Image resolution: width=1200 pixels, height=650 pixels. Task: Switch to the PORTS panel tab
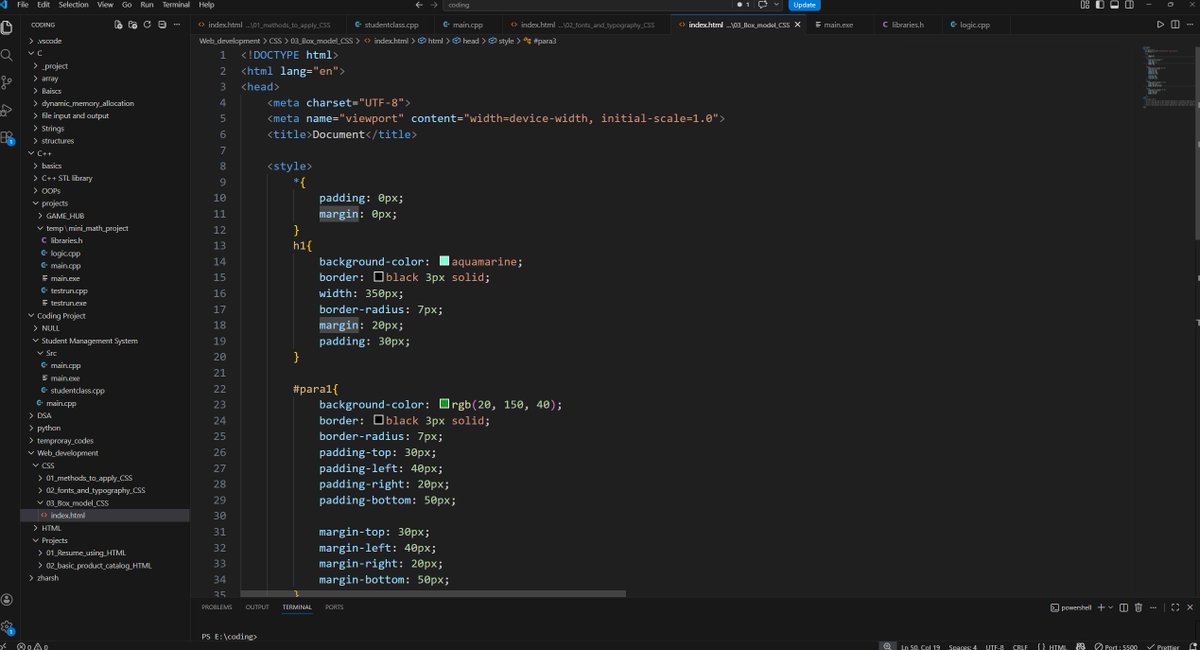[x=334, y=607]
